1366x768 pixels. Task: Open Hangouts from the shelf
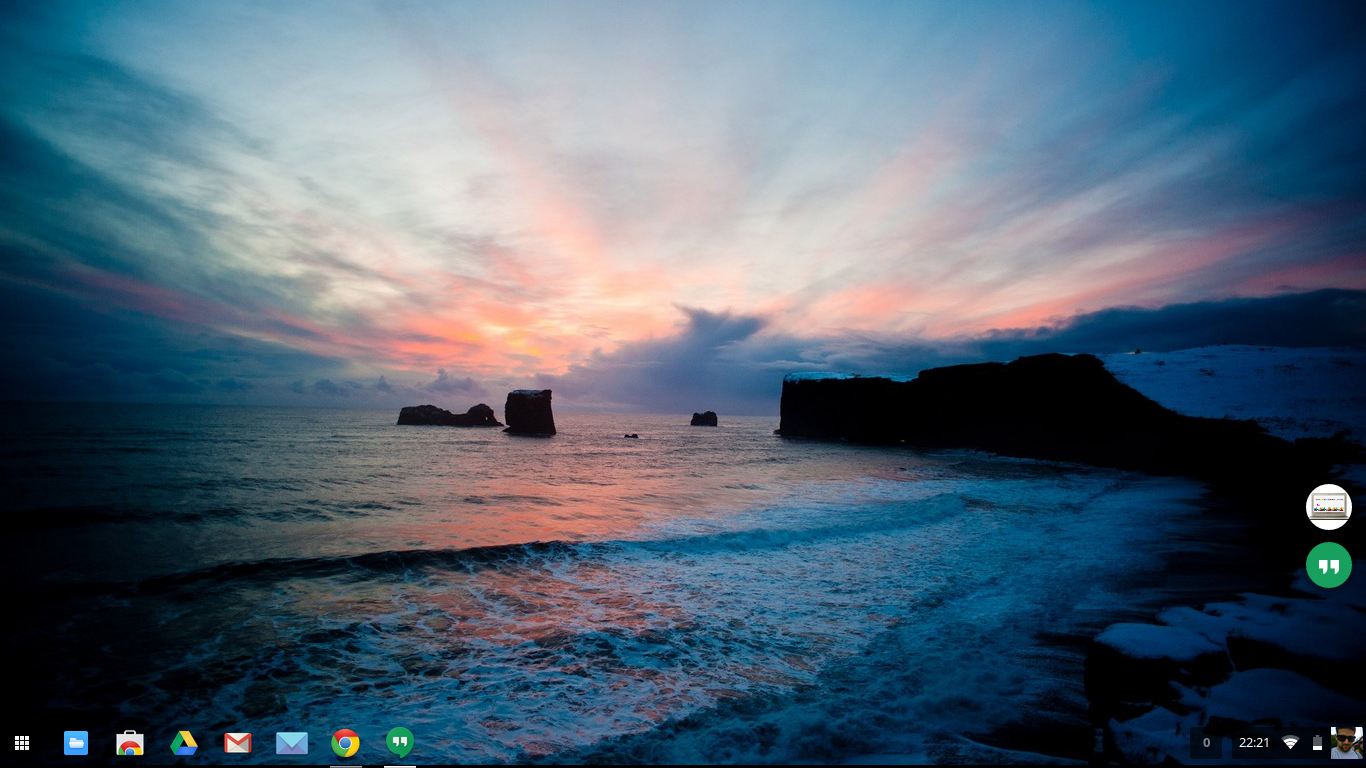click(400, 742)
